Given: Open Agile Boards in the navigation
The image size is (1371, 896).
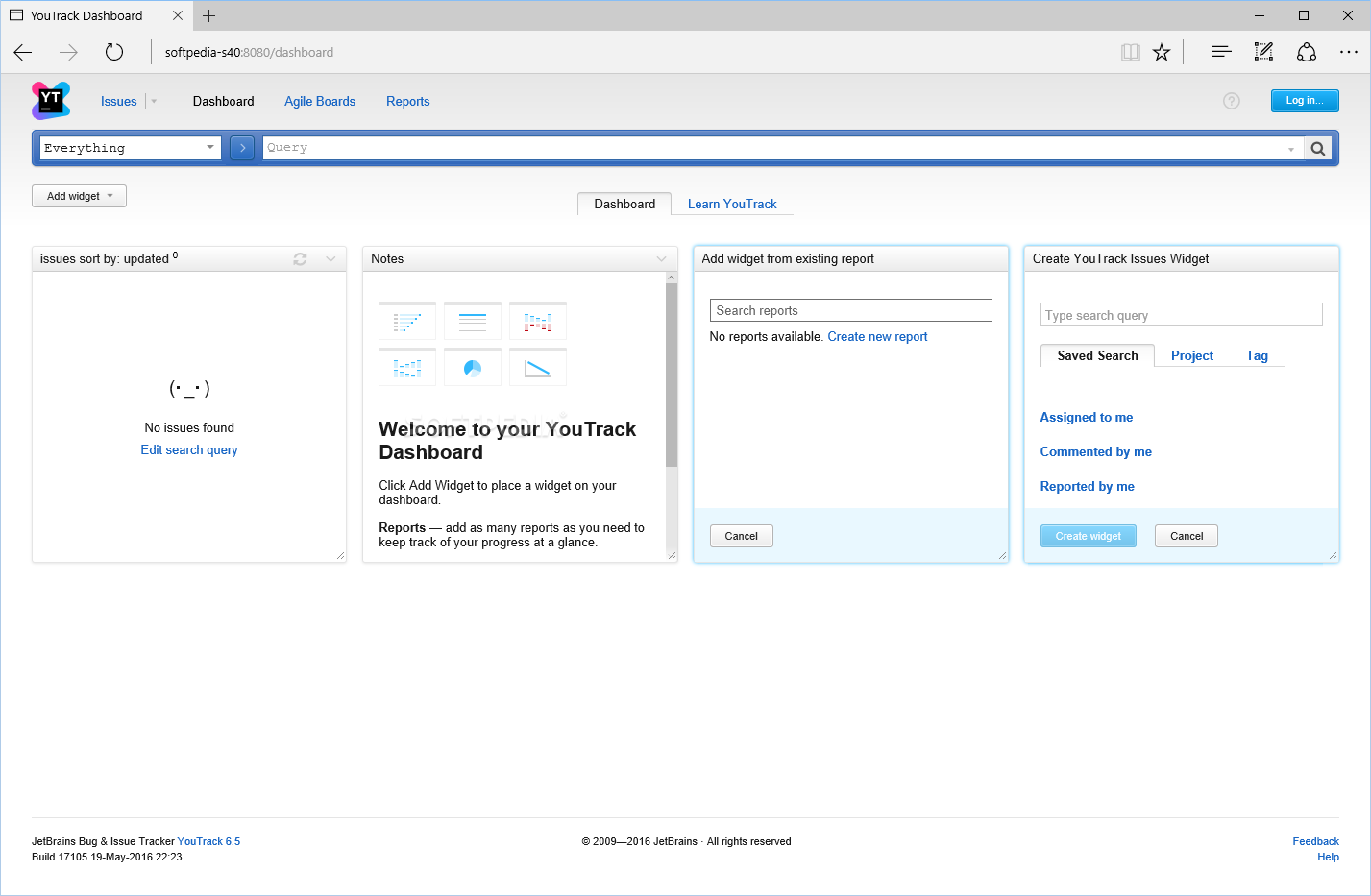Looking at the screenshot, I should click(x=320, y=101).
